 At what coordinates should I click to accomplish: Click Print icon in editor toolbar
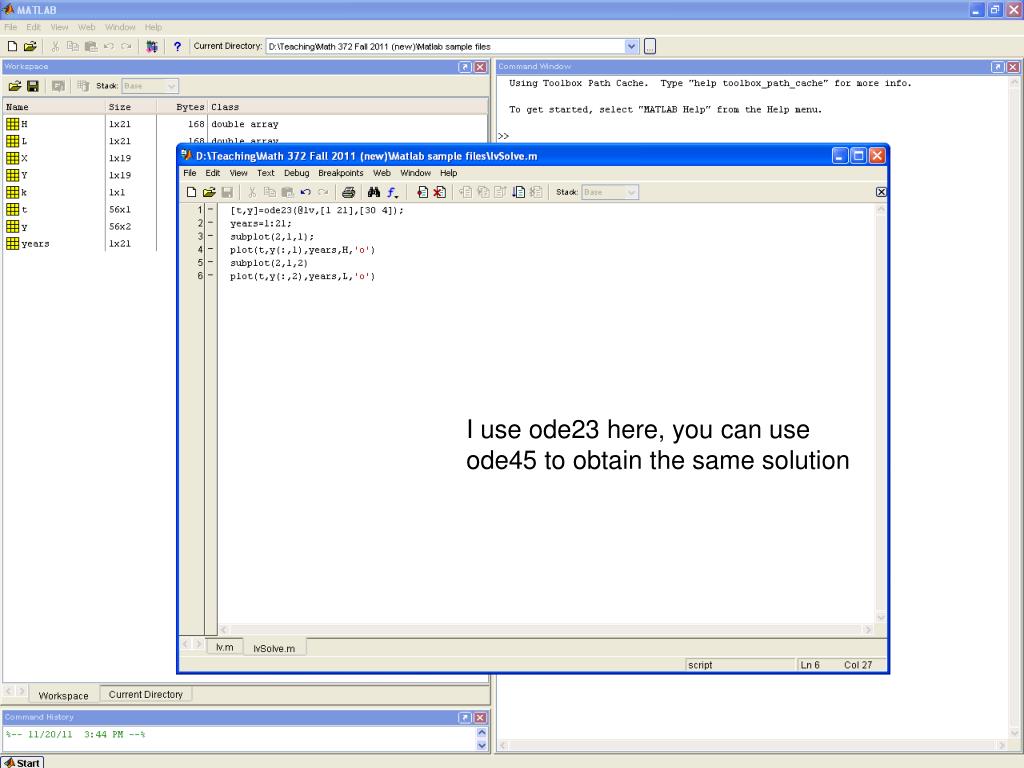tap(349, 192)
